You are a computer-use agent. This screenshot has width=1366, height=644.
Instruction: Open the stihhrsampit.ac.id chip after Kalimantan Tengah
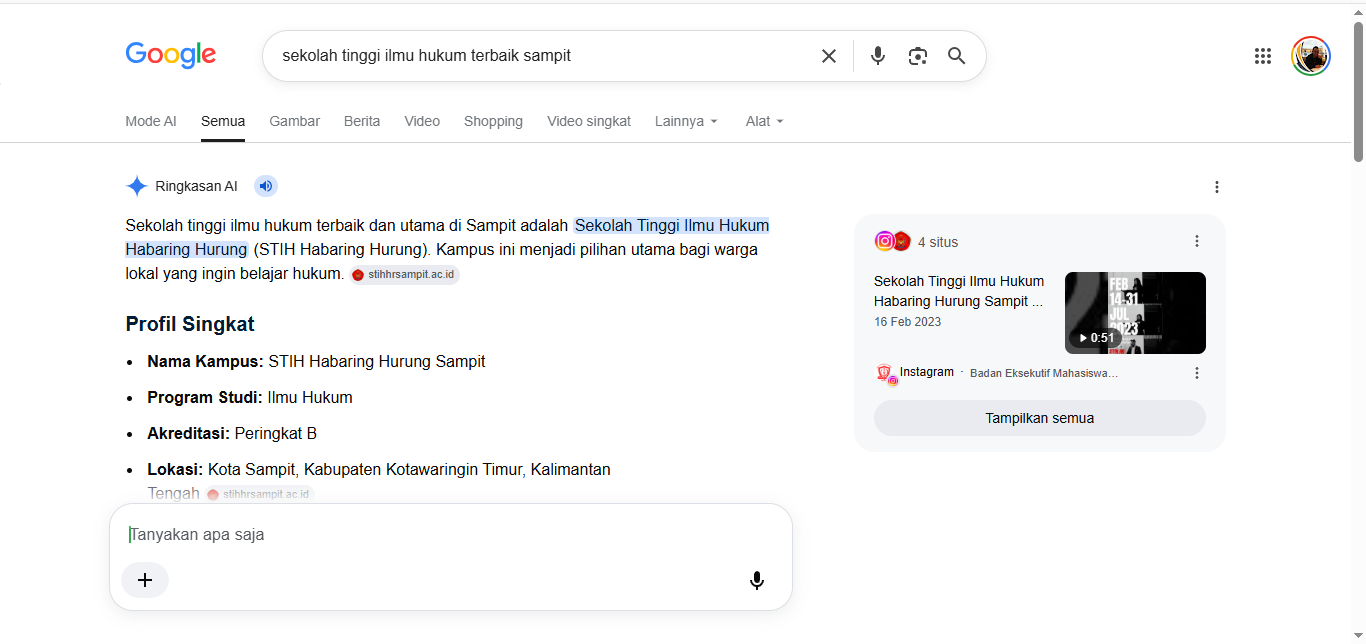(x=260, y=494)
